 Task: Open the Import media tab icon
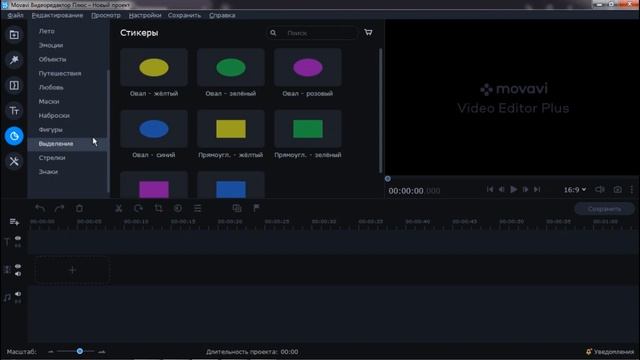[14, 35]
